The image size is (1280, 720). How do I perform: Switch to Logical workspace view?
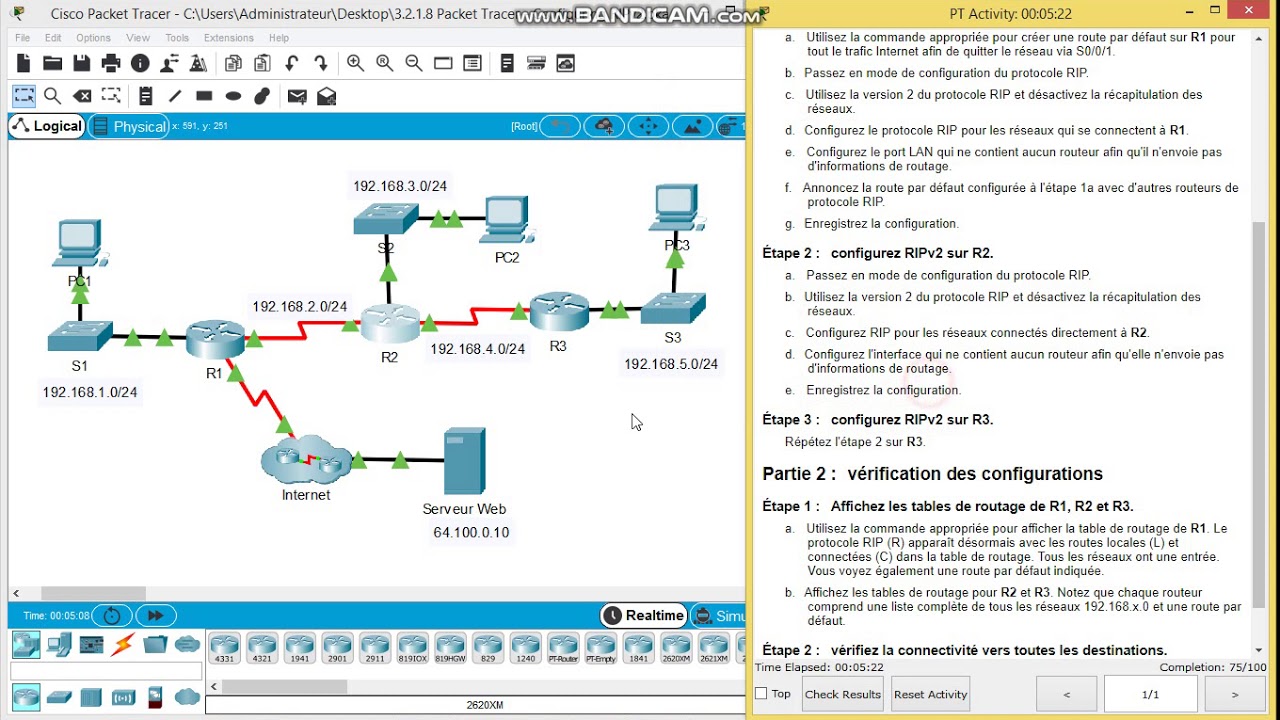click(x=47, y=126)
